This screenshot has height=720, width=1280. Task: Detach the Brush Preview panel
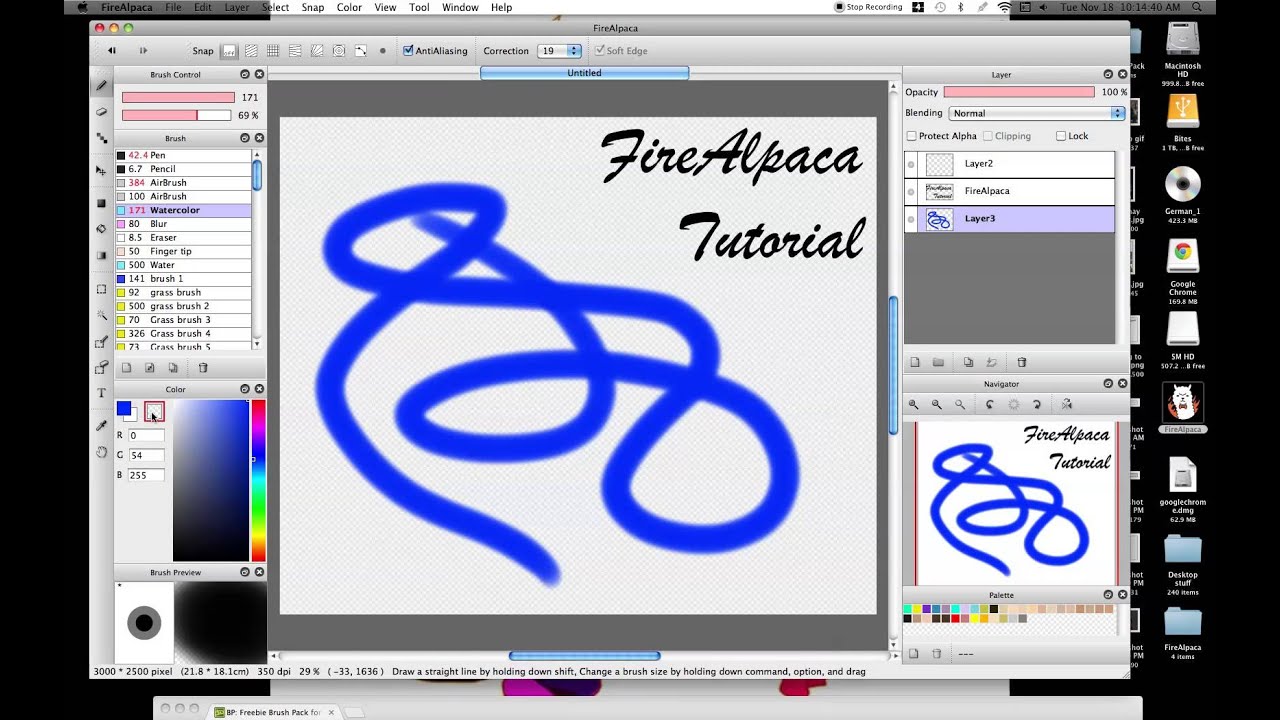245,572
